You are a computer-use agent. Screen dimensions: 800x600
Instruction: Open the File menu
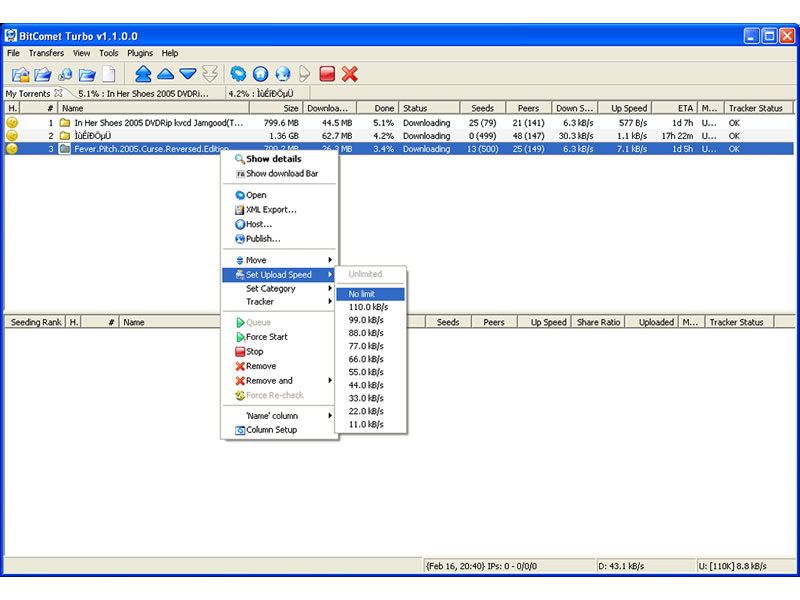click(13, 53)
